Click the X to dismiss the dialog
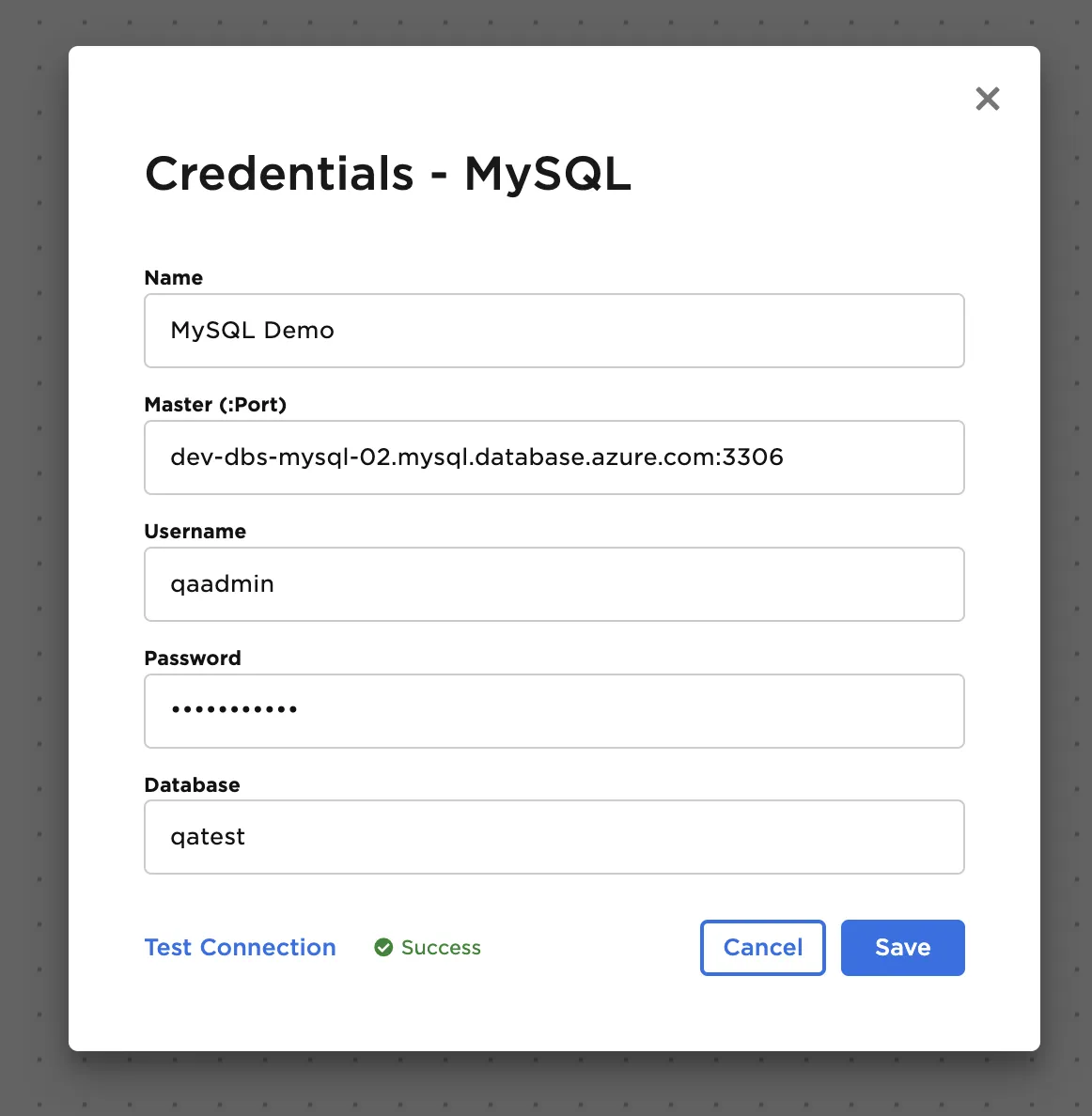This screenshot has width=1092, height=1116. [988, 99]
